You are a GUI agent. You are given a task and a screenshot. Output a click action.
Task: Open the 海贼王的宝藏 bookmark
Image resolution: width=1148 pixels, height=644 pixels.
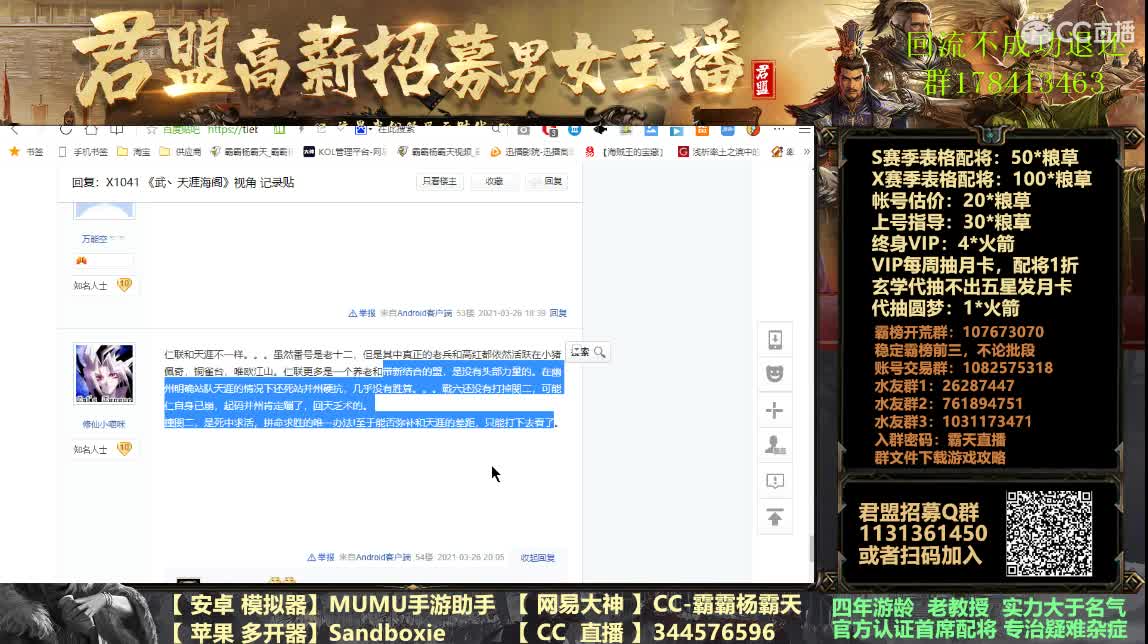(x=624, y=151)
